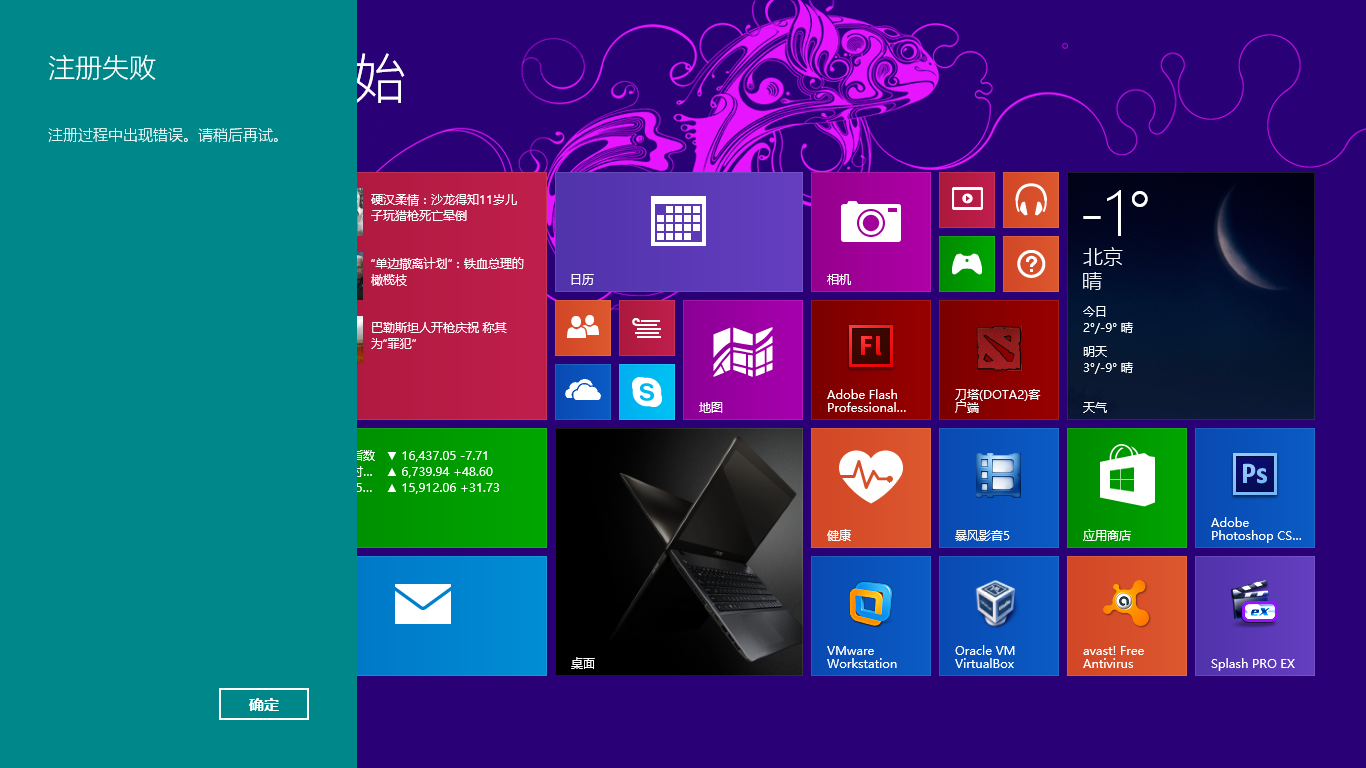
Task: Open the Calendar (日历) tile
Action: [679, 232]
